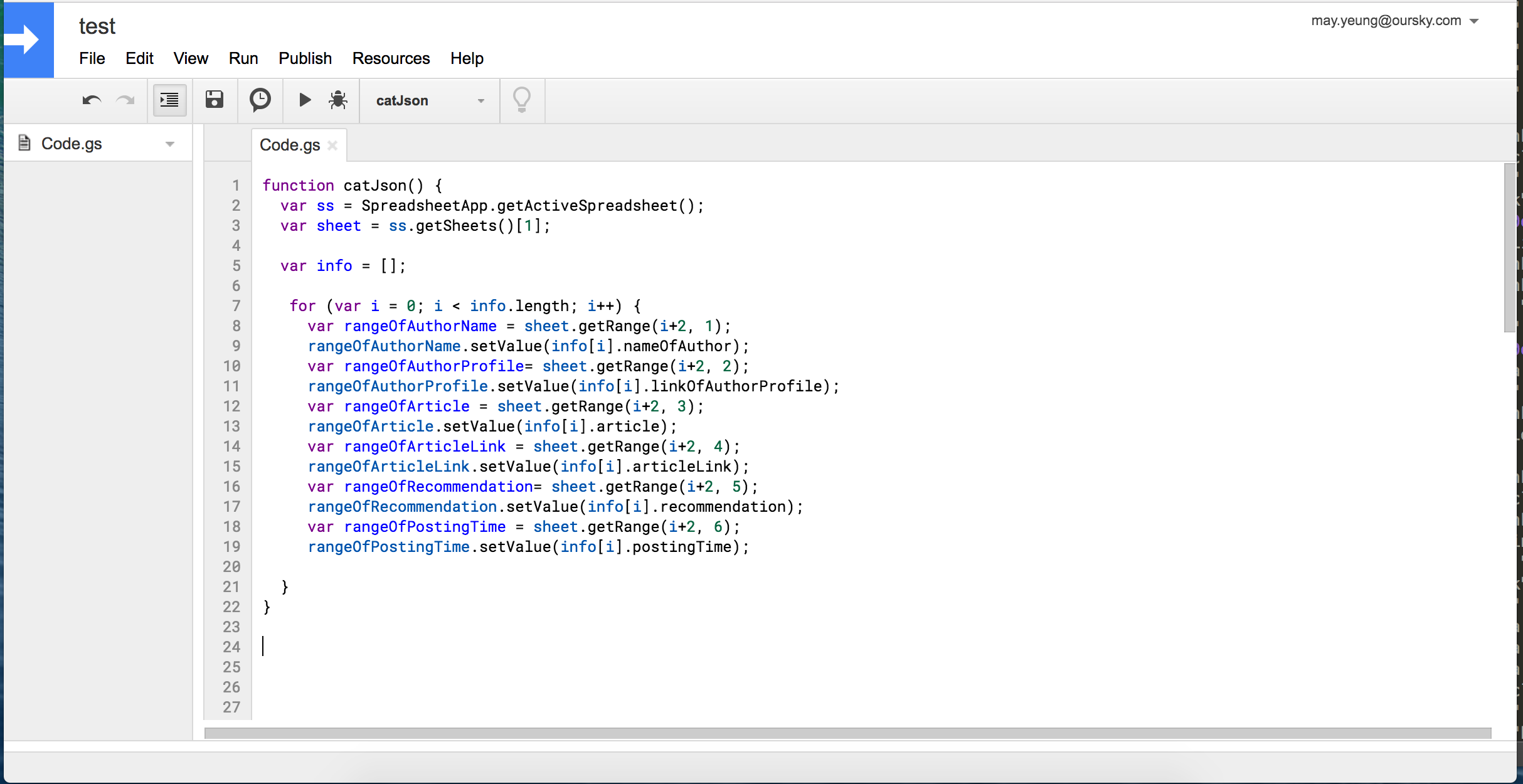Click the lightbulb help icon in the toolbar
Viewport: 1523px width, 784px height.
[522, 100]
